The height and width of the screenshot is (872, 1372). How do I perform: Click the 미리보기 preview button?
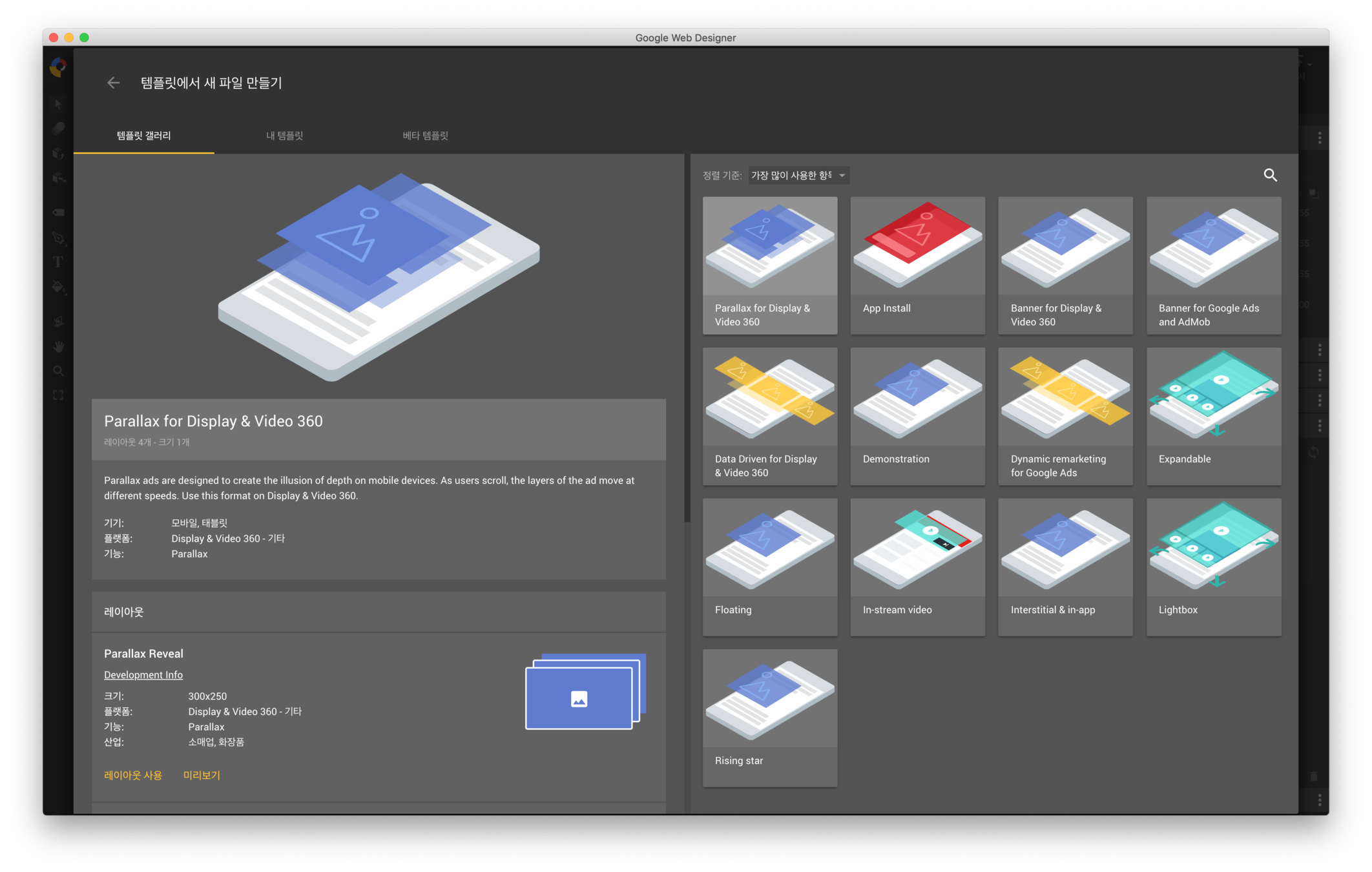[x=202, y=775]
